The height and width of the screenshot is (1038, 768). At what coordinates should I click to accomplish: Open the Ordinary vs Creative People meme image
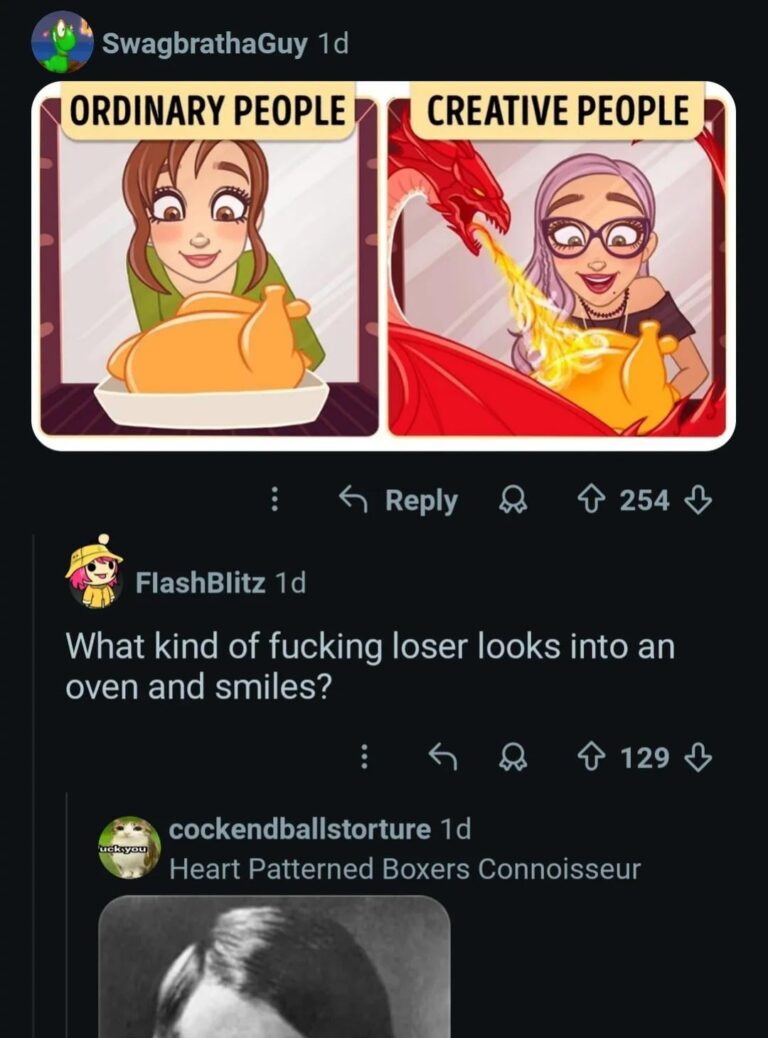pos(384,265)
